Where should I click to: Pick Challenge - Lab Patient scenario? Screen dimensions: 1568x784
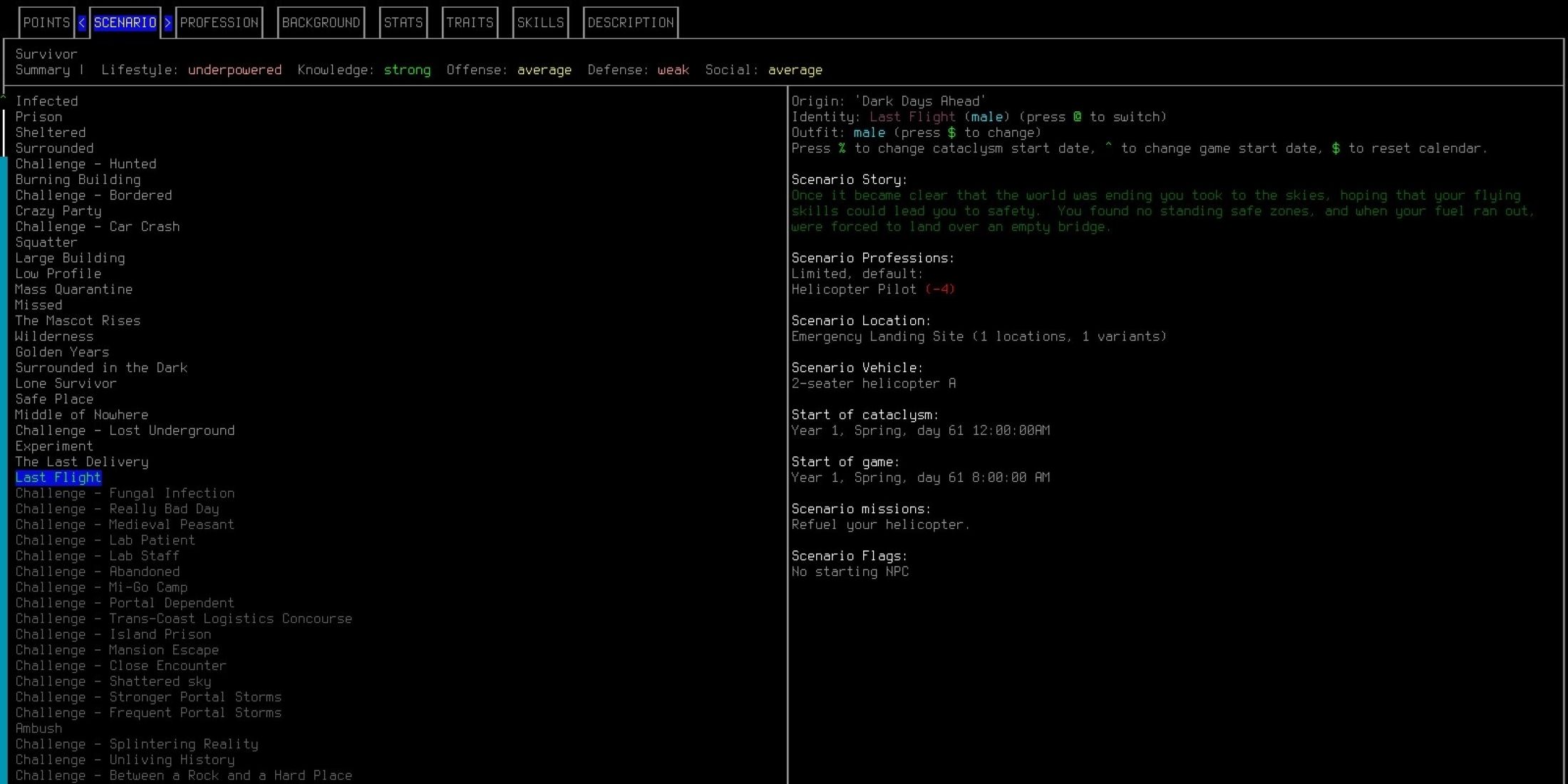click(105, 540)
